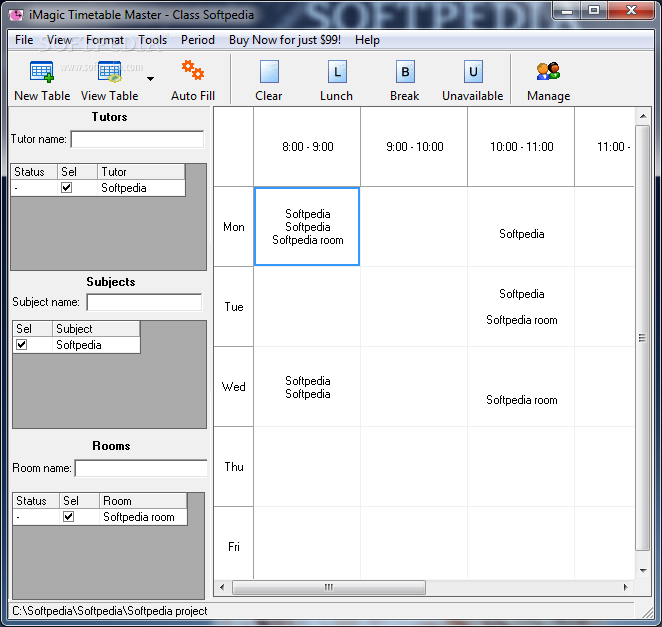Open the File menu
This screenshot has height=627, width=662.
(x=24, y=40)
